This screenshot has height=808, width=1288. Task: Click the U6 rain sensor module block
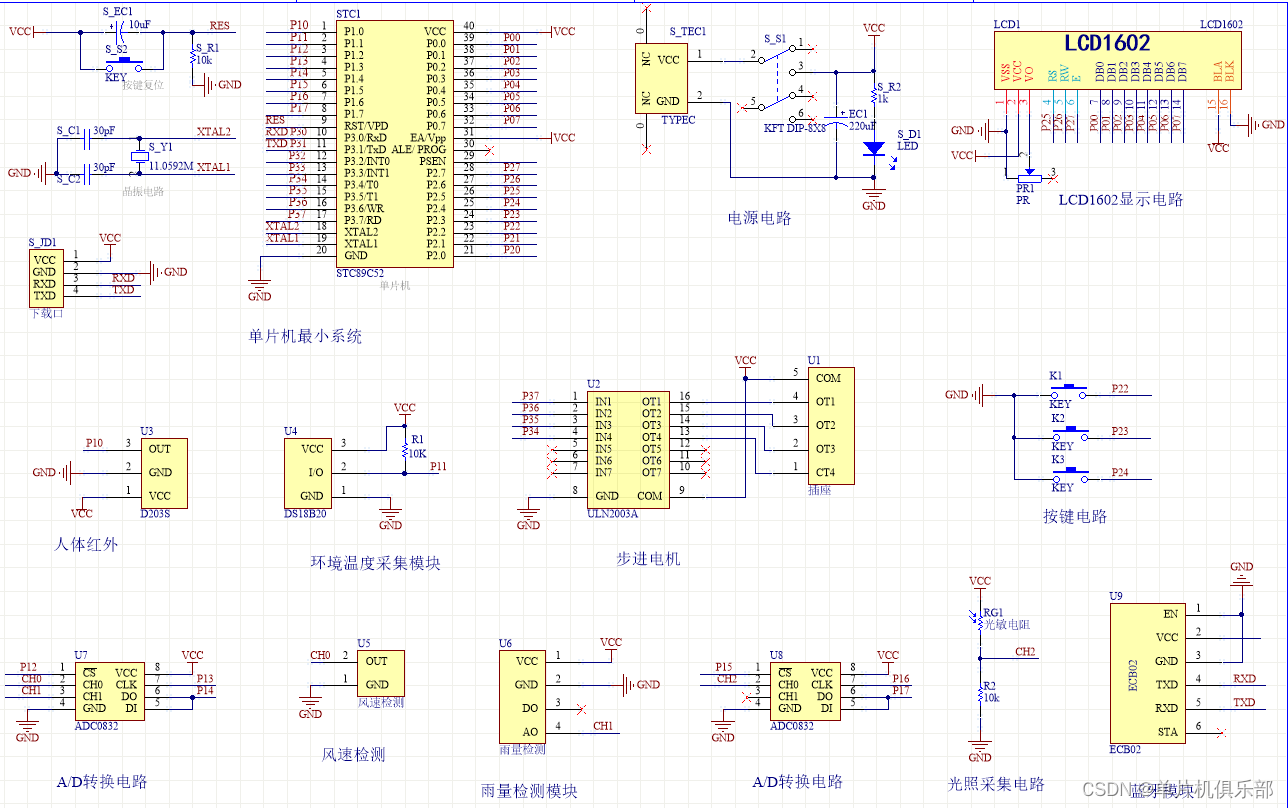[523, 697]
